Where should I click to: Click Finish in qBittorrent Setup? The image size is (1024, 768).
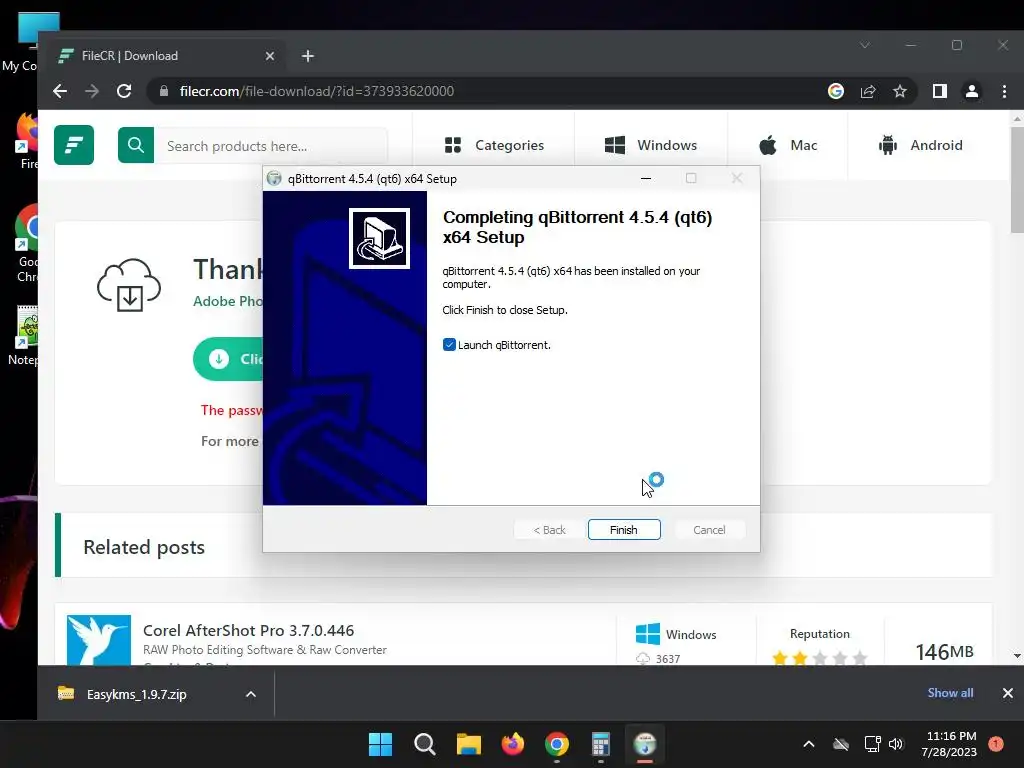click(x=624, y=530)
